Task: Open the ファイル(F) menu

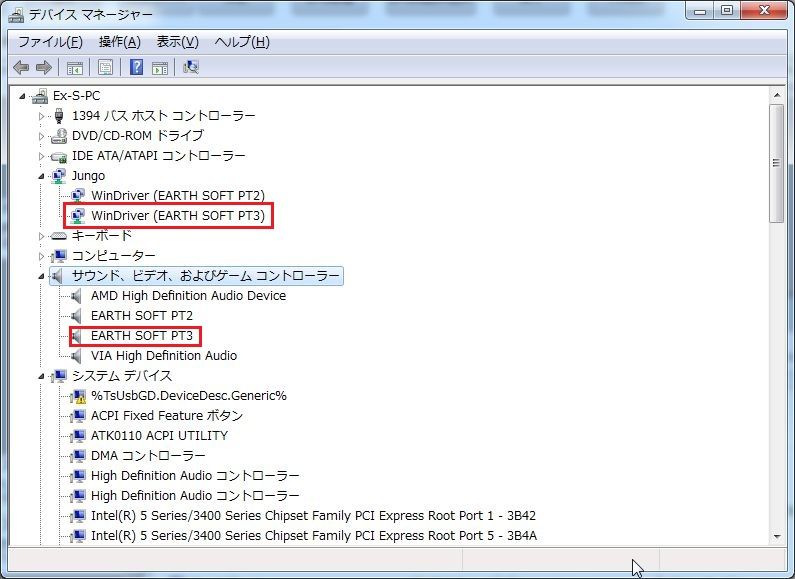Action: (50, 42)
